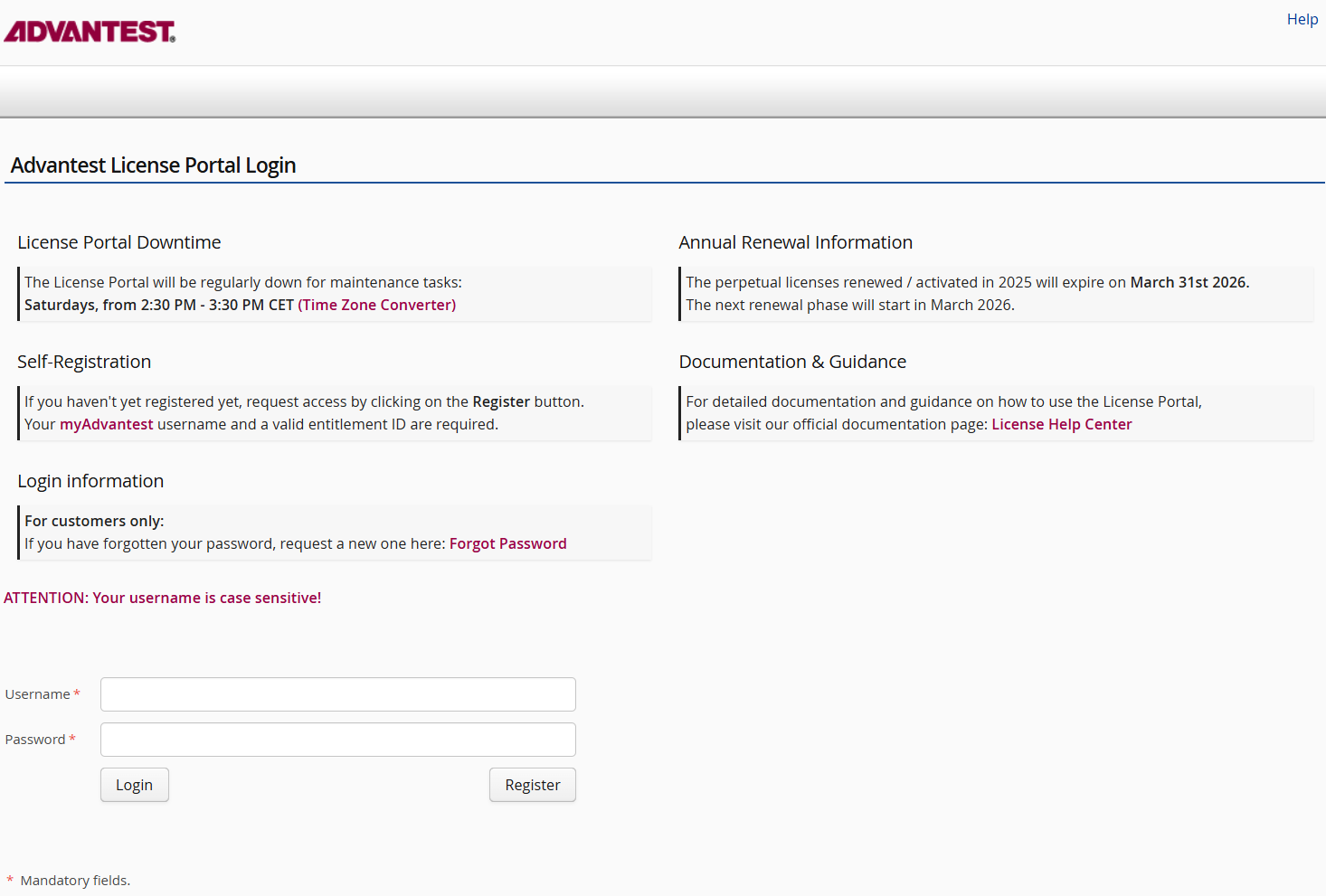This screenshot has width=1326, height=896.
Task: Visit the License Help Center link
Action: pyautogui.click(x=1061, y=424)
